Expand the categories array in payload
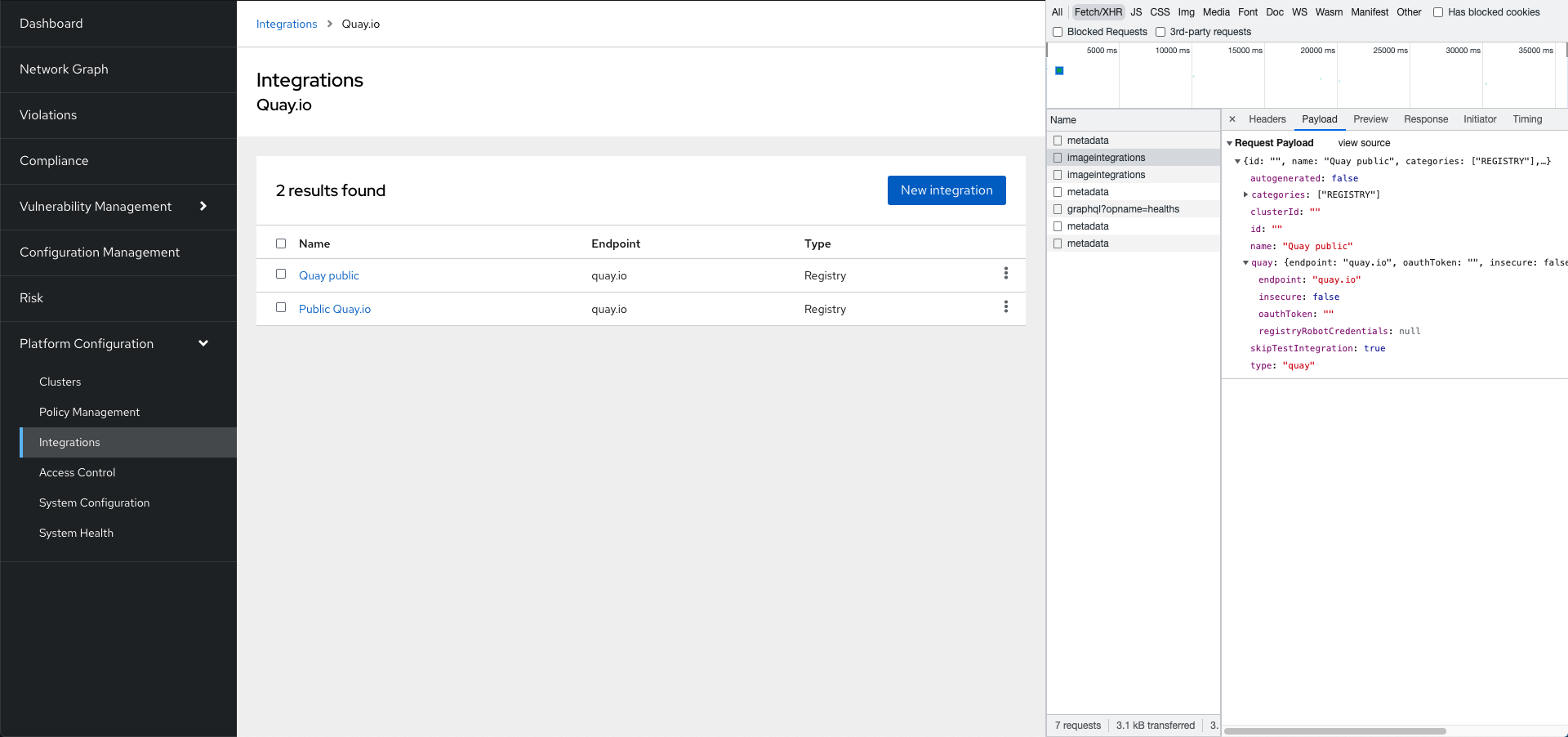Screen dimensions: 1568x737 (1246, 195)
